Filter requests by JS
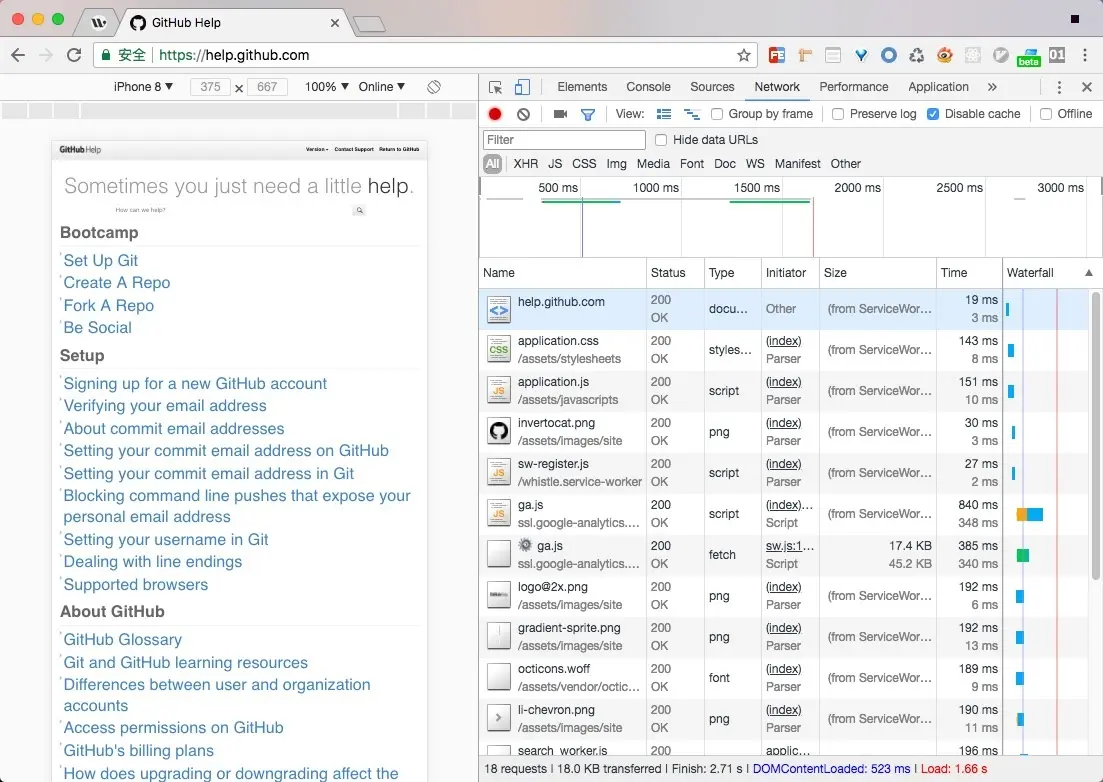 (x=555, y=164)
